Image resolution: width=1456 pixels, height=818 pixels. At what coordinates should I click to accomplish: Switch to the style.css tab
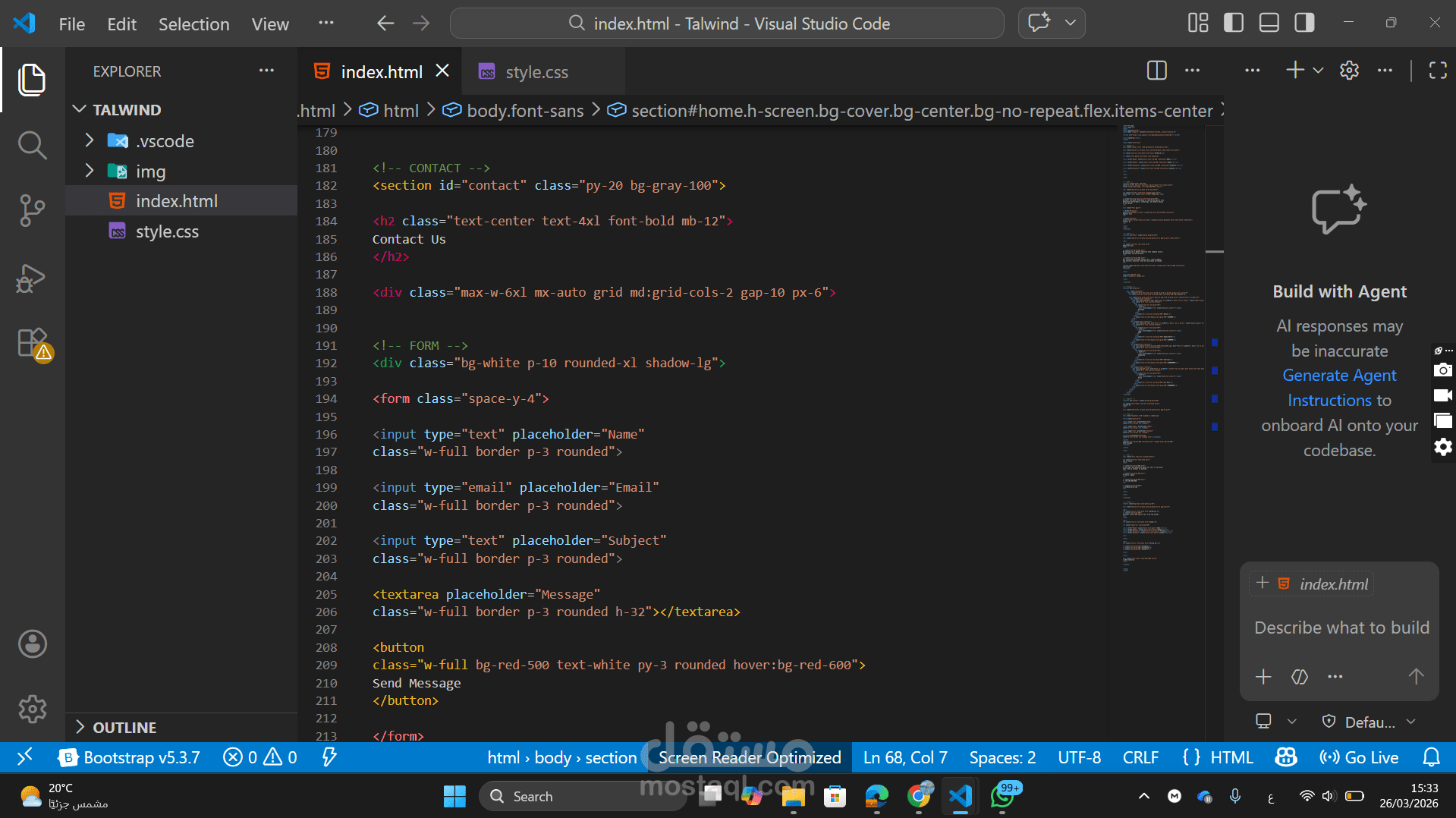pyautogui.click(x=536, y=72)
